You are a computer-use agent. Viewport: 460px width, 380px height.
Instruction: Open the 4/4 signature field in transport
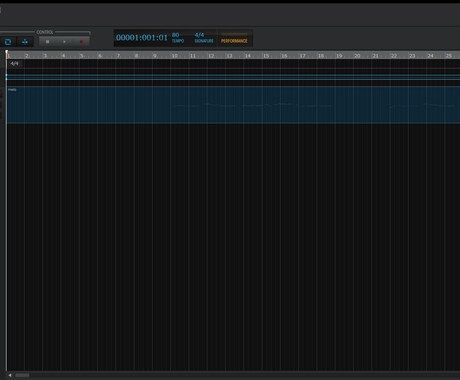tap(199, 35)
